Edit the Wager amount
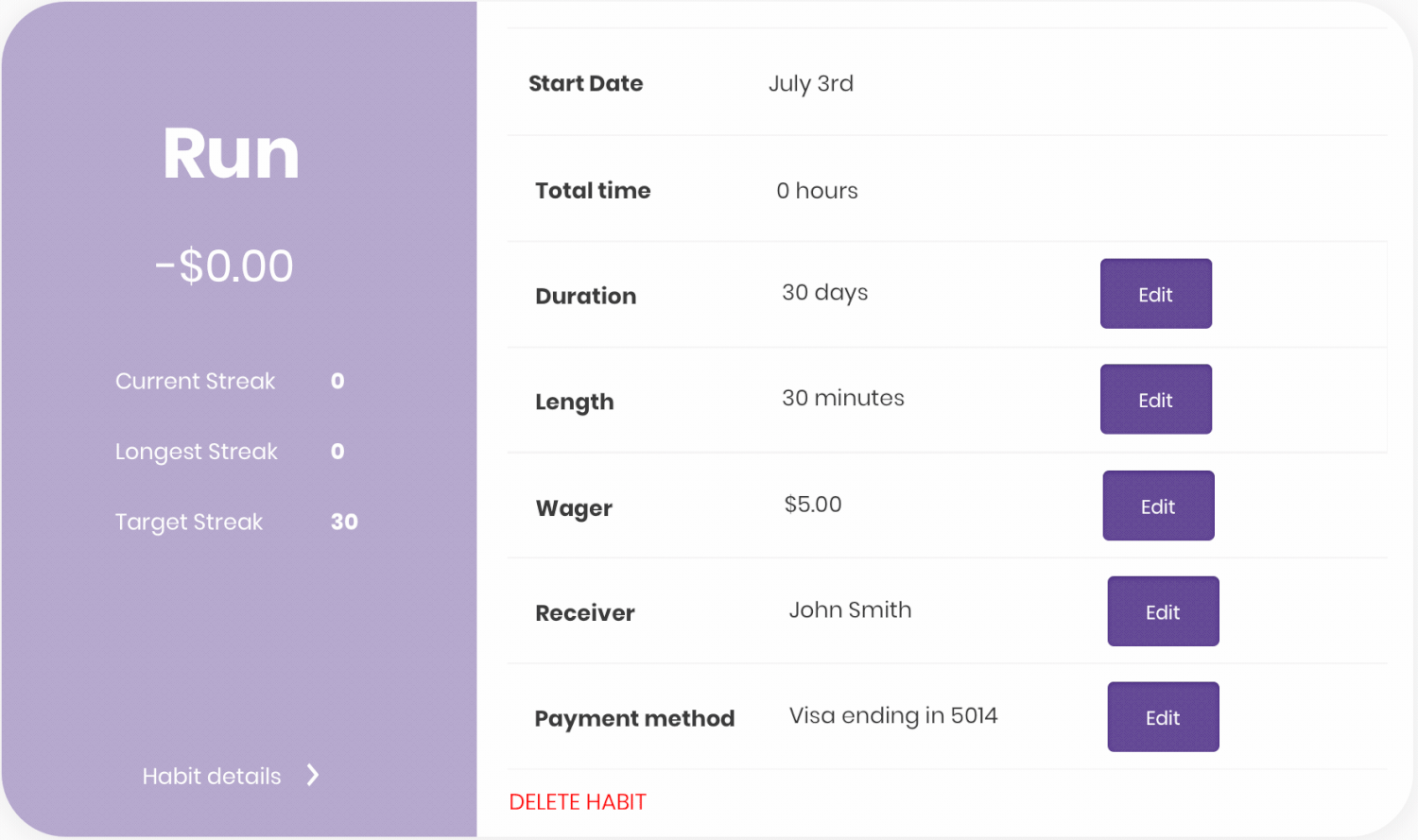Image resolution: width=1418 pixels, height=840 pixels. (x=1158, y=506)
